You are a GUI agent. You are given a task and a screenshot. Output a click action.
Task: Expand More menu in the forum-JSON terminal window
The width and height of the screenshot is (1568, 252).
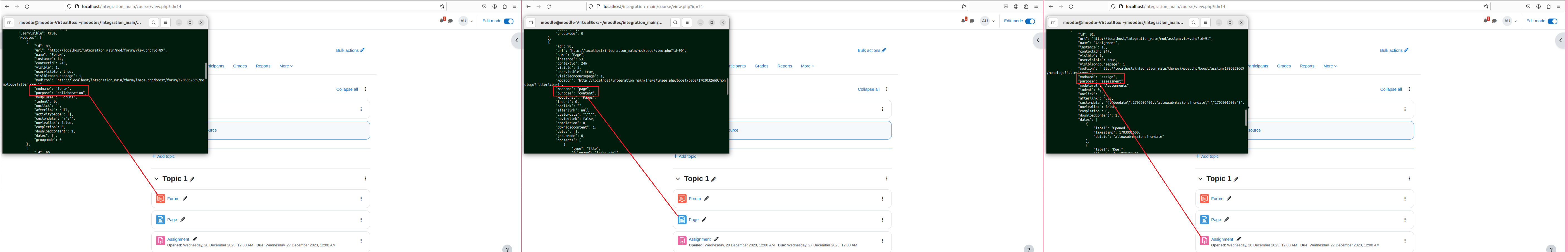[286, 66]
